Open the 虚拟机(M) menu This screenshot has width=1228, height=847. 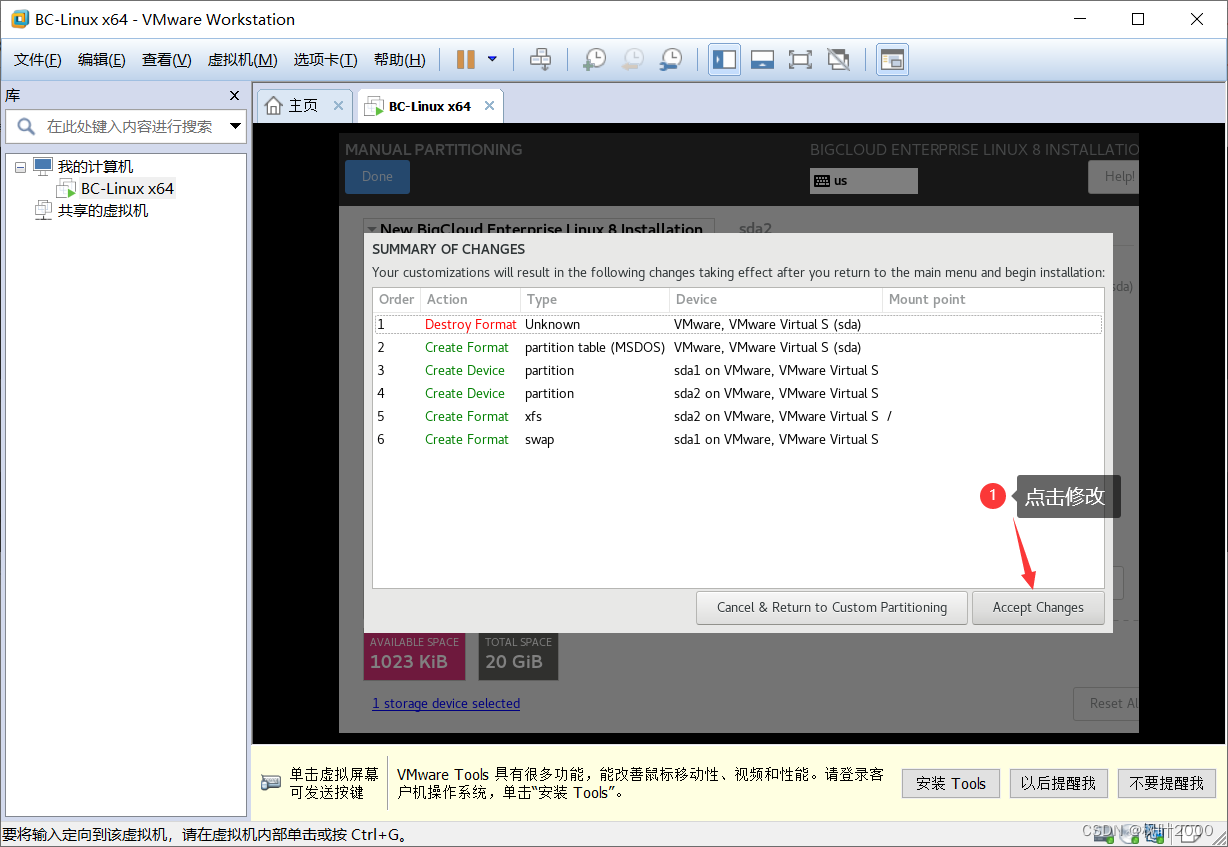coord(242,59)
